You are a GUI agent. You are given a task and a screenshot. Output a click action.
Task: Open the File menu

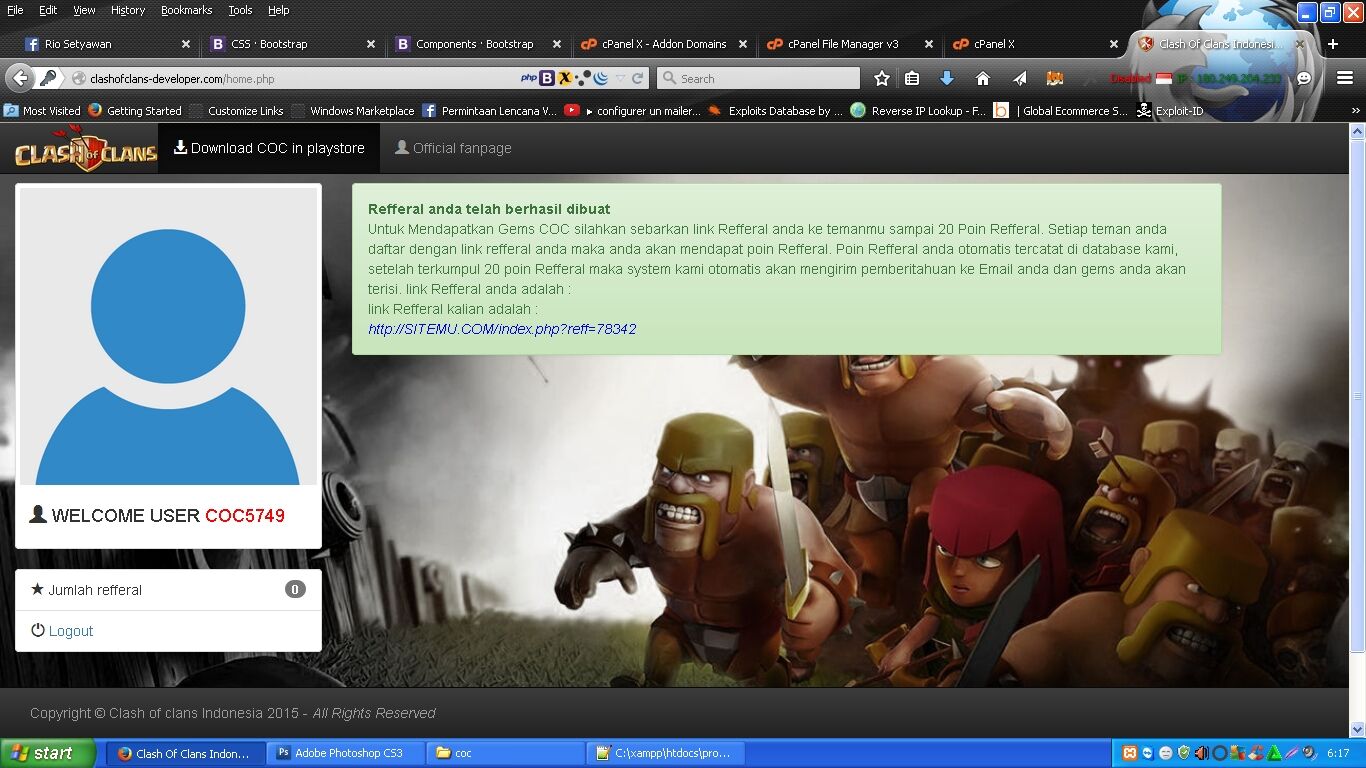15,10
